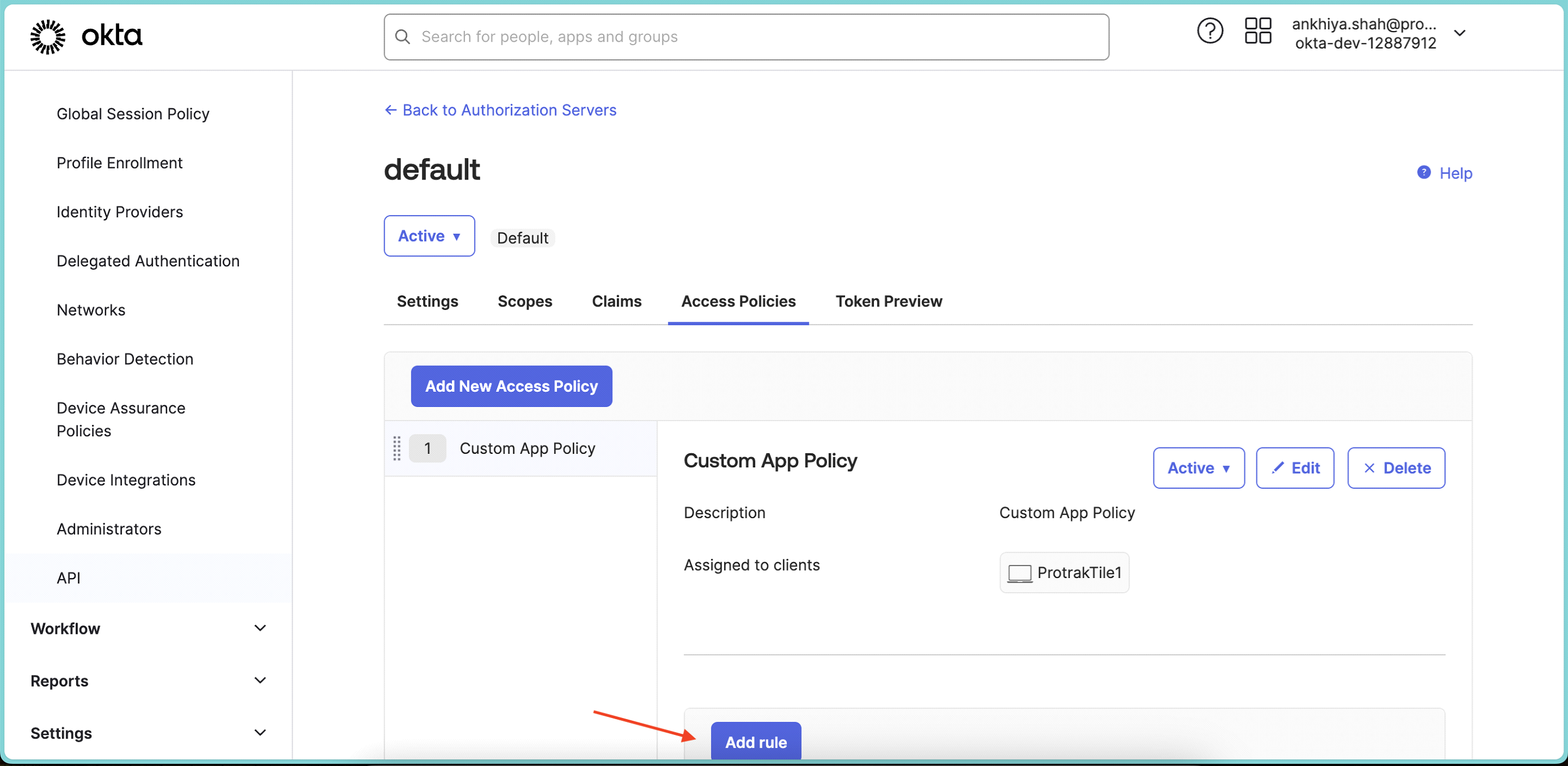Expand the Workflow sidebar section
The height and width of the screenshot is (766, 1568).
tap(260, 628)
